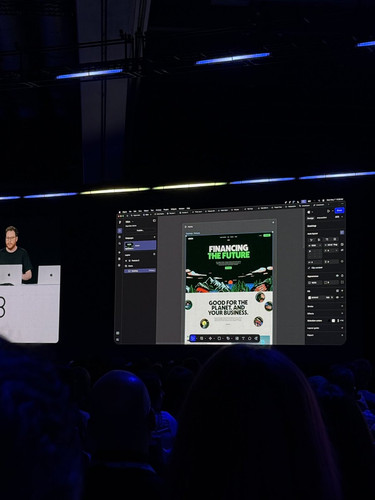Select the Text tool (T icon)
This screenshot has width=375, height=500.
tap(243, 338)
